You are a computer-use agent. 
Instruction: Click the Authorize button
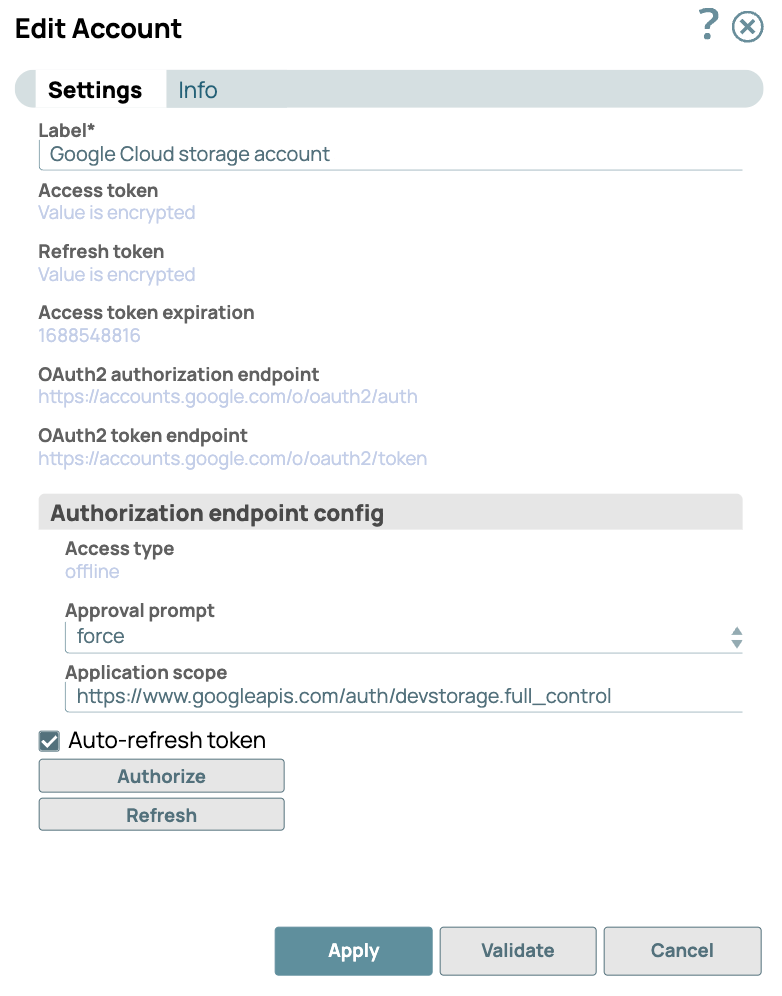[161, 776]
